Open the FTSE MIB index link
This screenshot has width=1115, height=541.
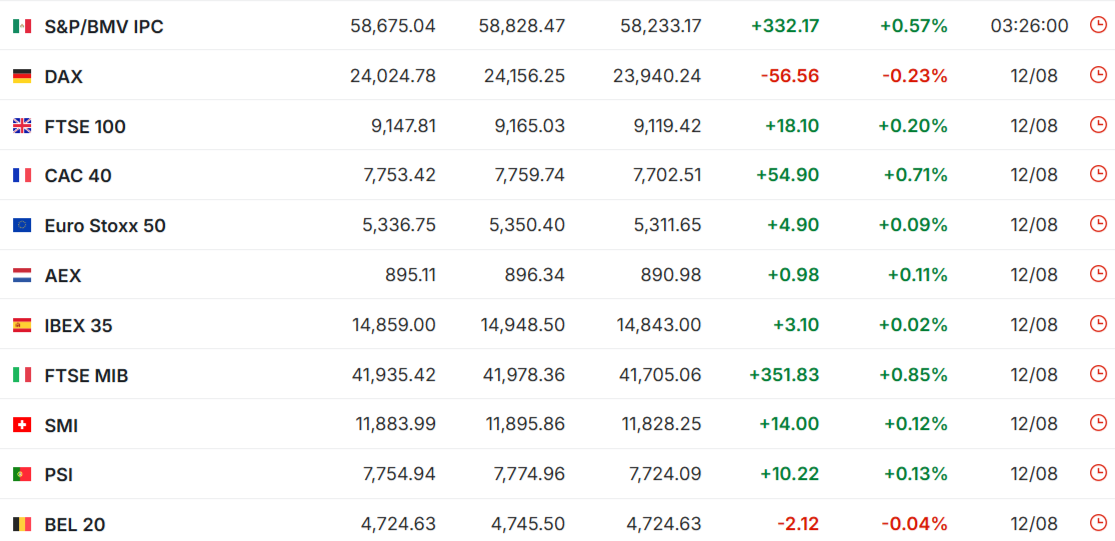(x=86, y=375)
